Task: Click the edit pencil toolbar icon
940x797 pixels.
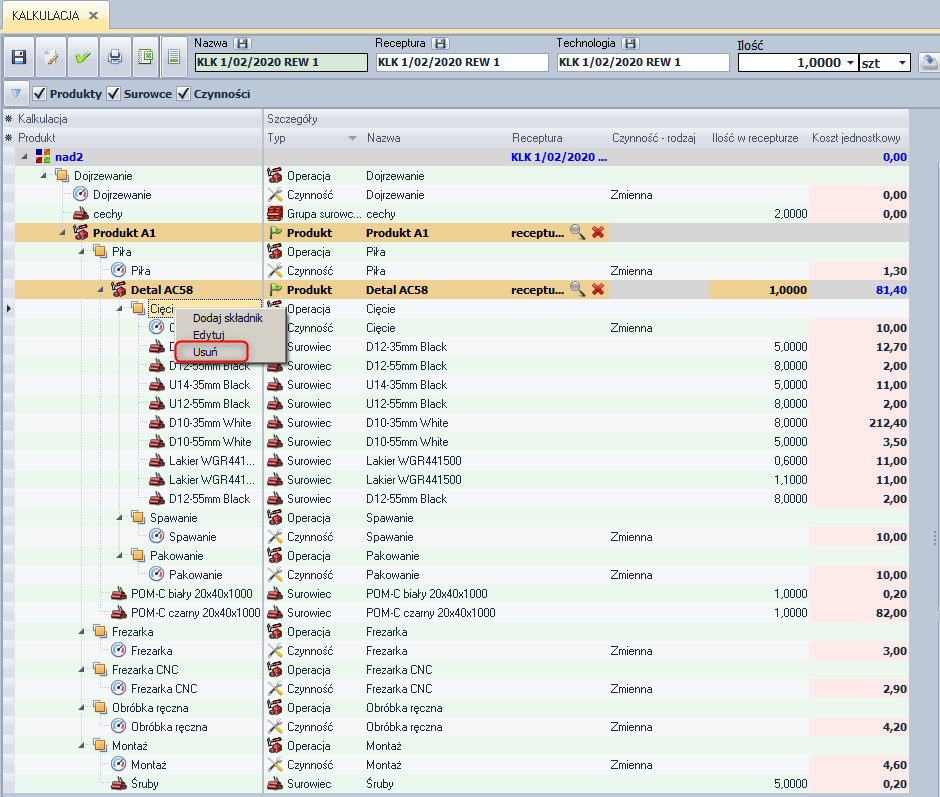Action: [x=51, y=57]
